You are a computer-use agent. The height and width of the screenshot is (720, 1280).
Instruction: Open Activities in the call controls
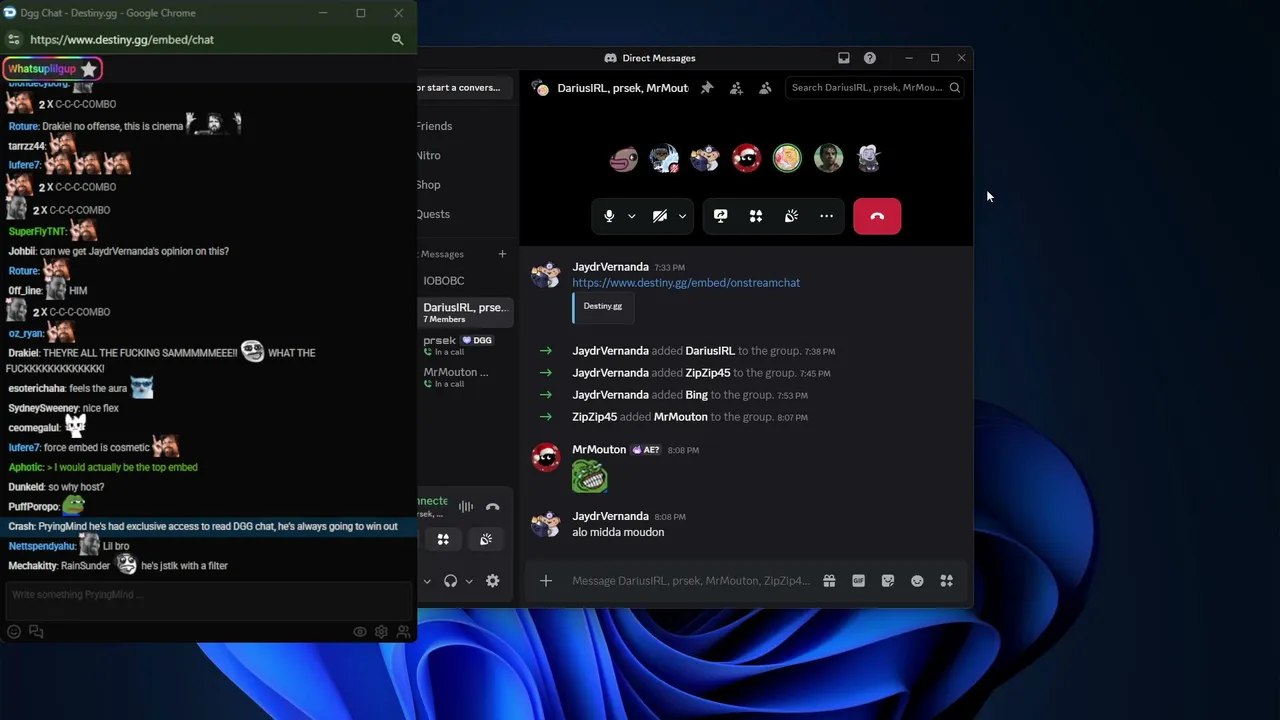pyautogui.click(x=756, y=216)
